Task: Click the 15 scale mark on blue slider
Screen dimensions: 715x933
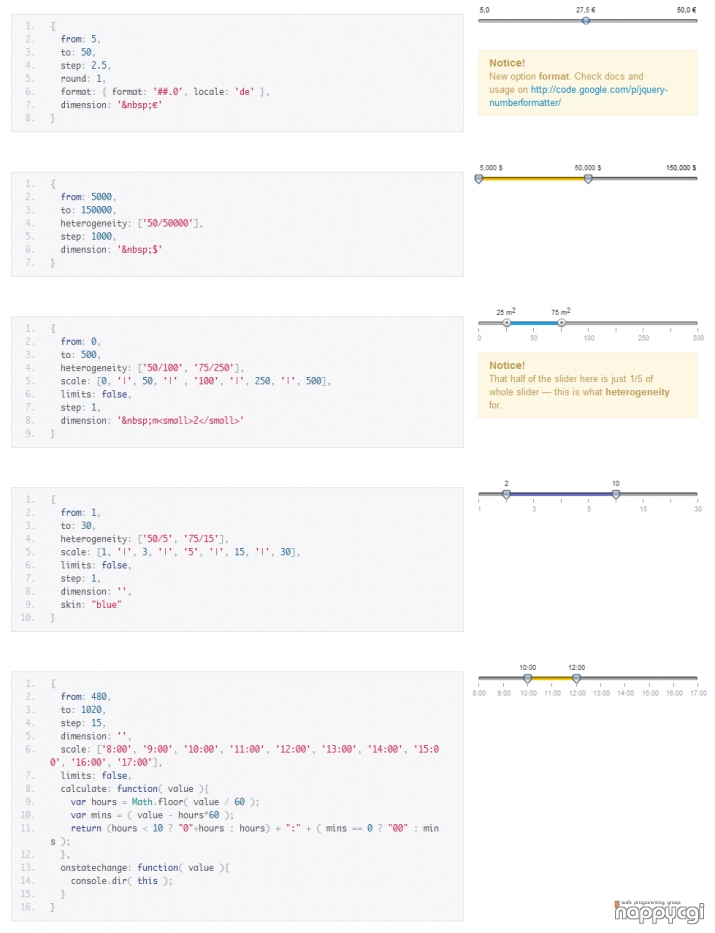Action: 643,509
